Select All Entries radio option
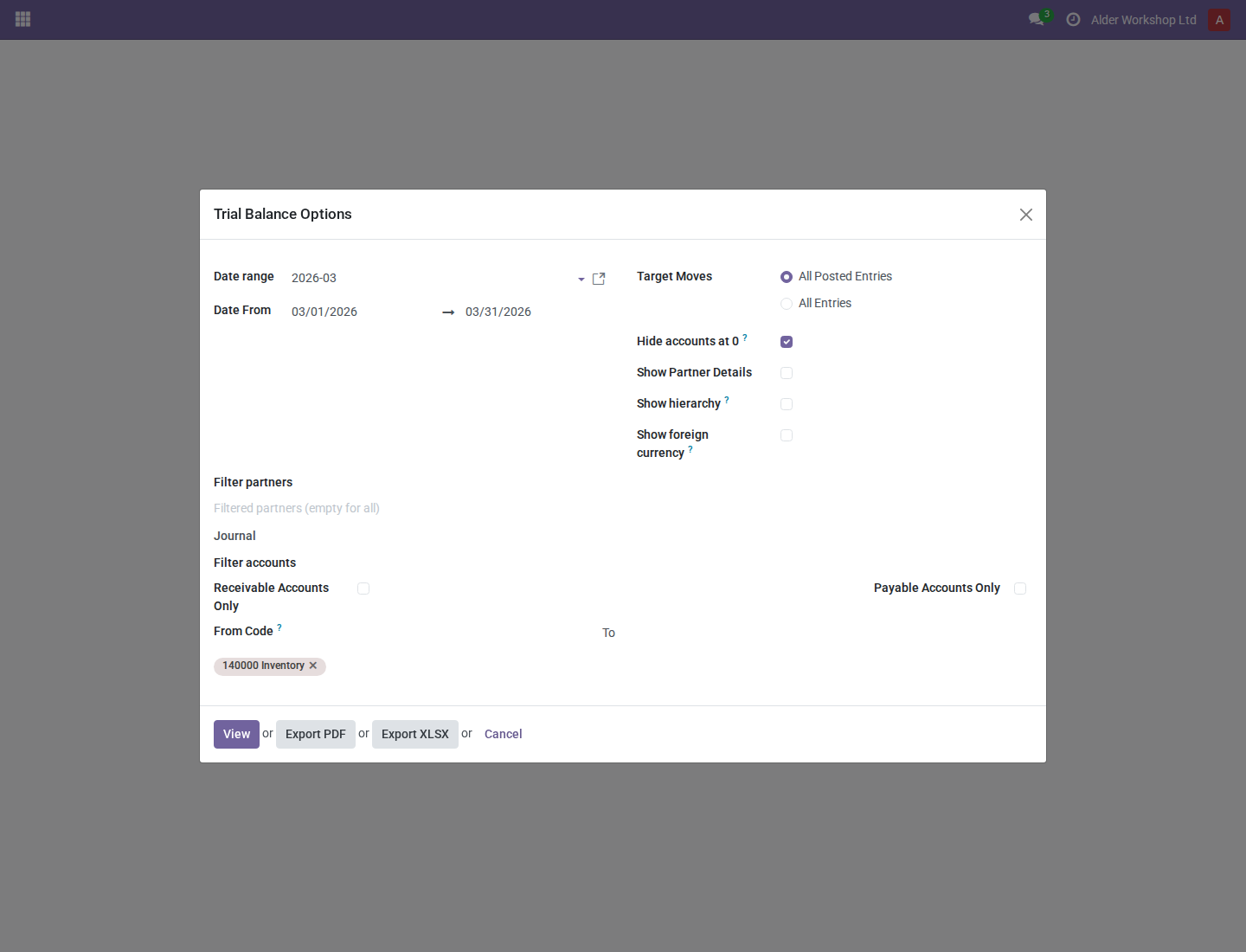The height and width of the screenshot is (952, 1246). [787, 304]
